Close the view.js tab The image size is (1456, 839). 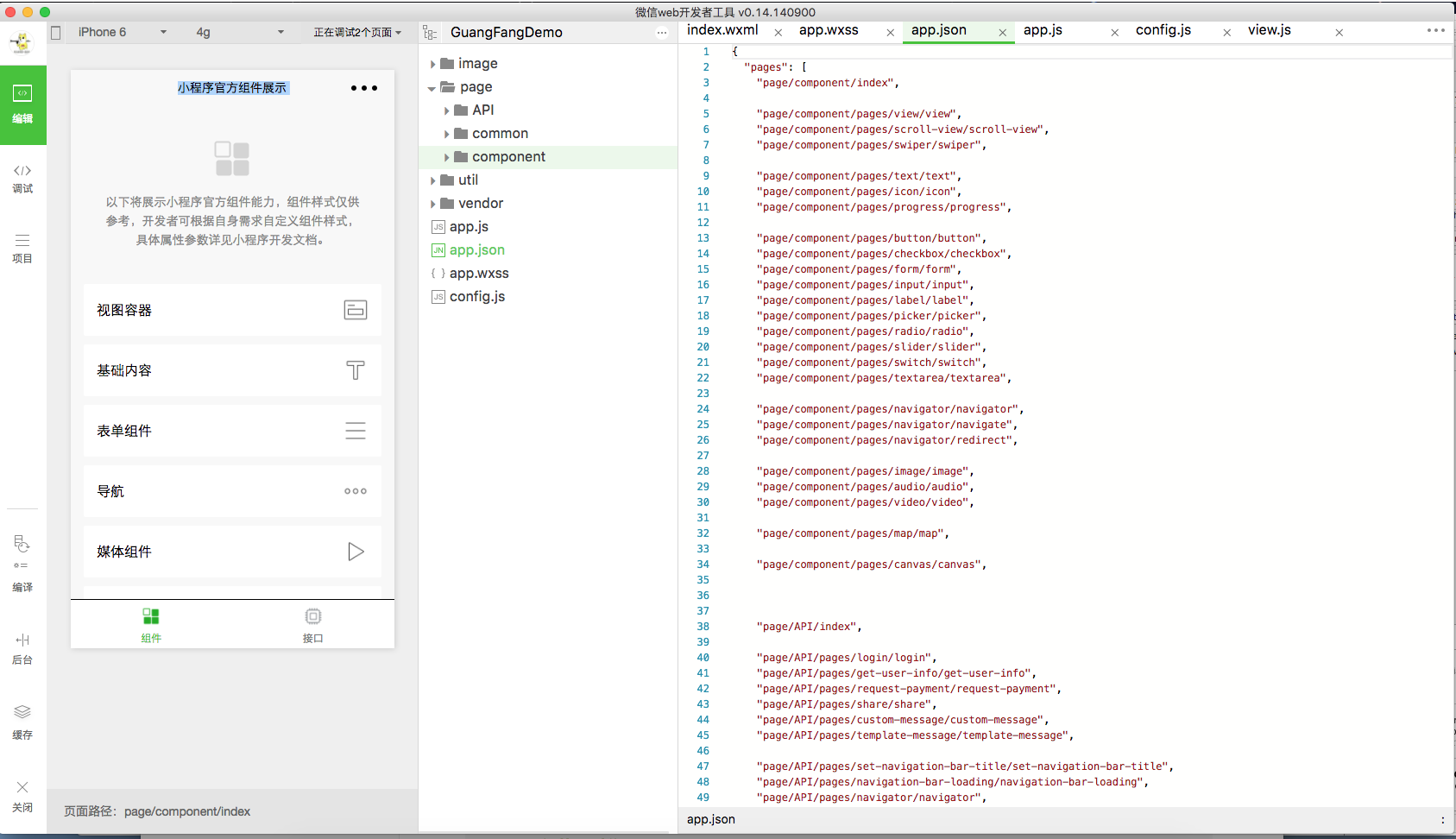pos(1339,33)
